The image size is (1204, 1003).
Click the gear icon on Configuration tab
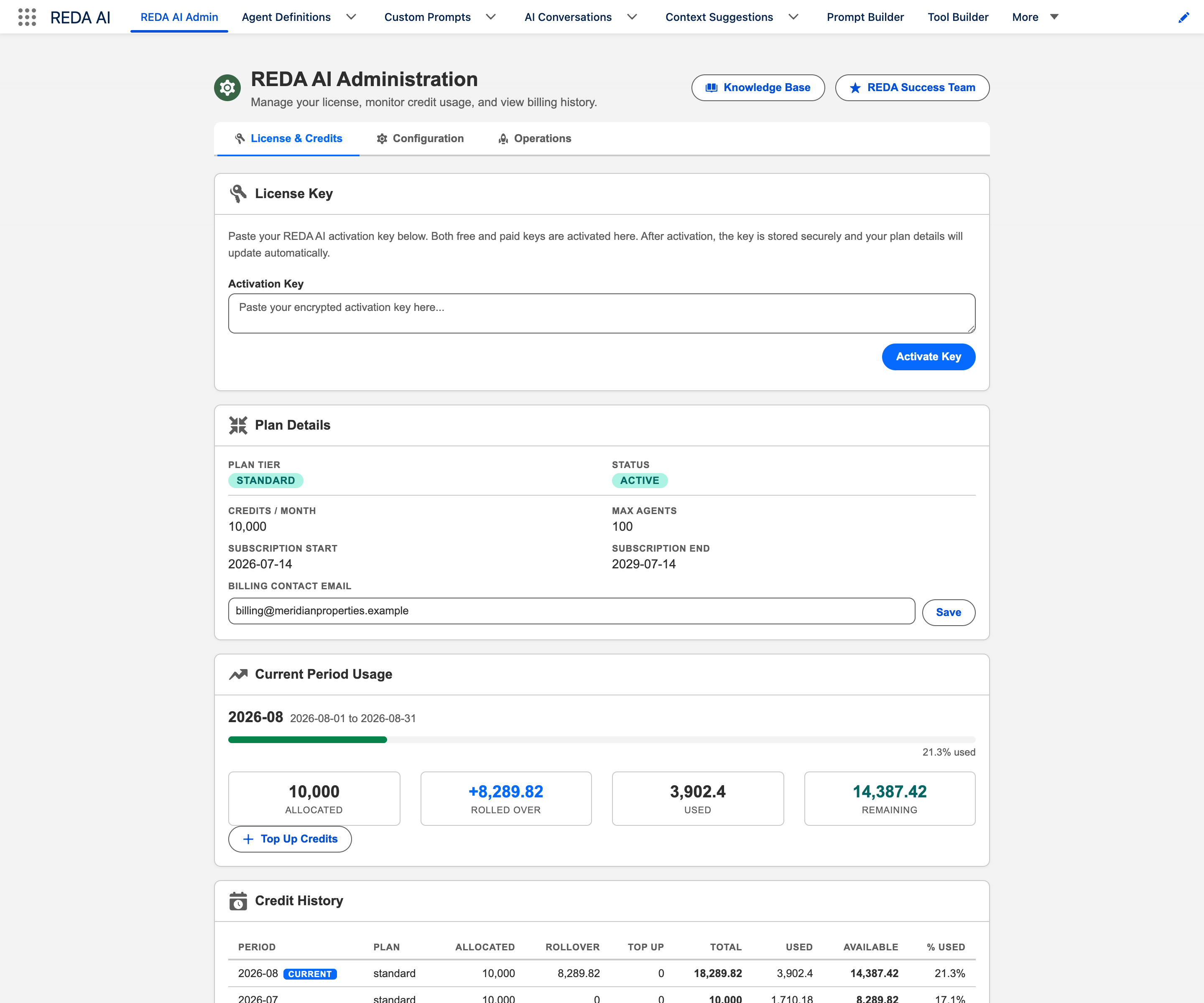[382, 139]
